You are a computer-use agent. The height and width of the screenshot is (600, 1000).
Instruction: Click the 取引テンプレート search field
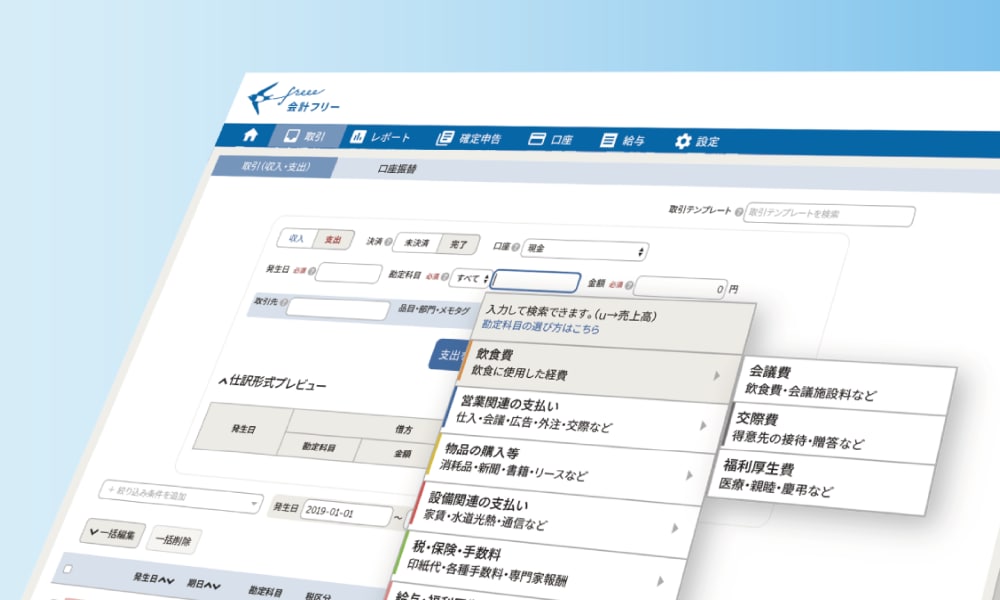829,215
